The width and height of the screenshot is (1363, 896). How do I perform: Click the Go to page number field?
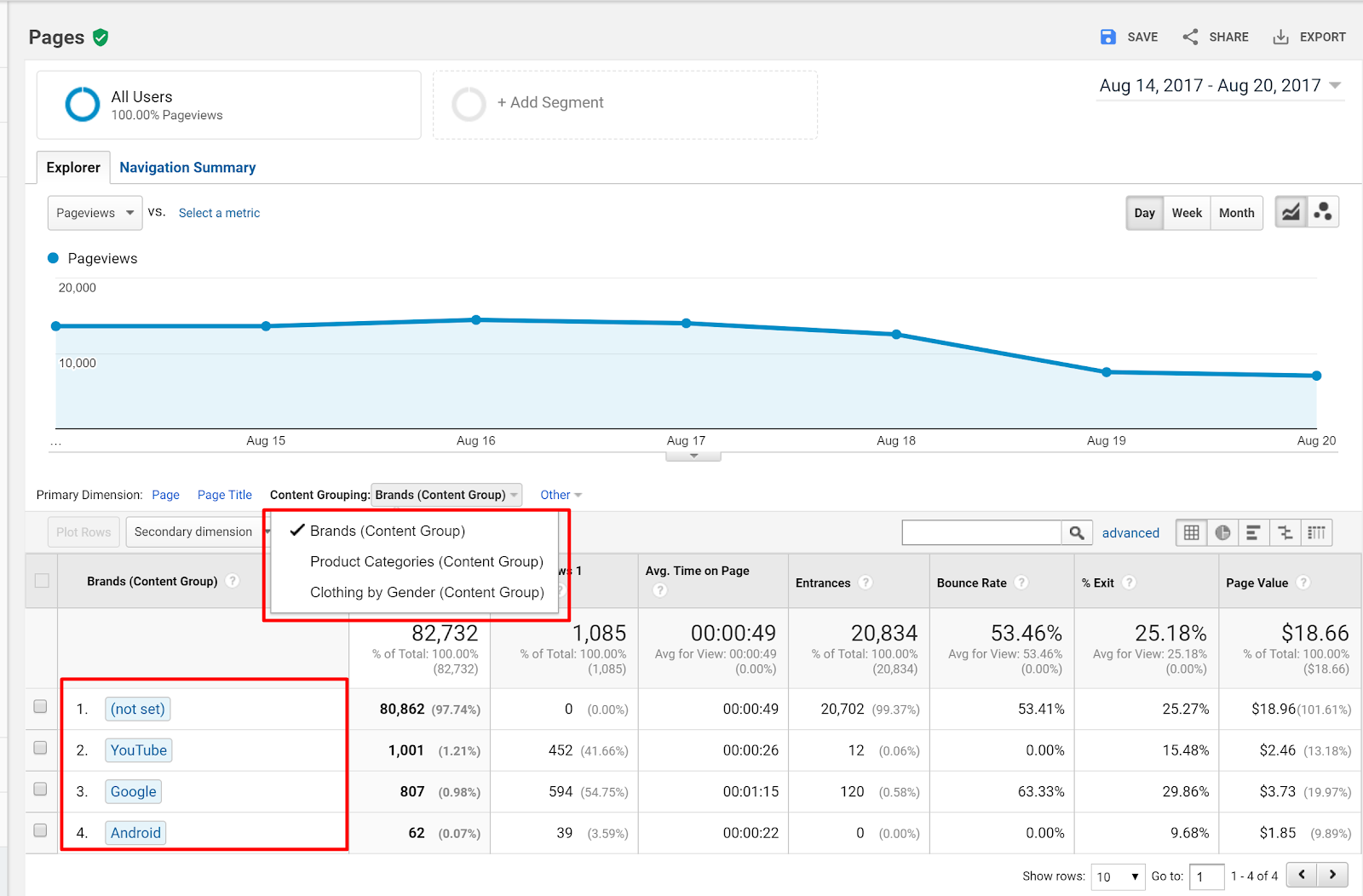(1206, 876)
